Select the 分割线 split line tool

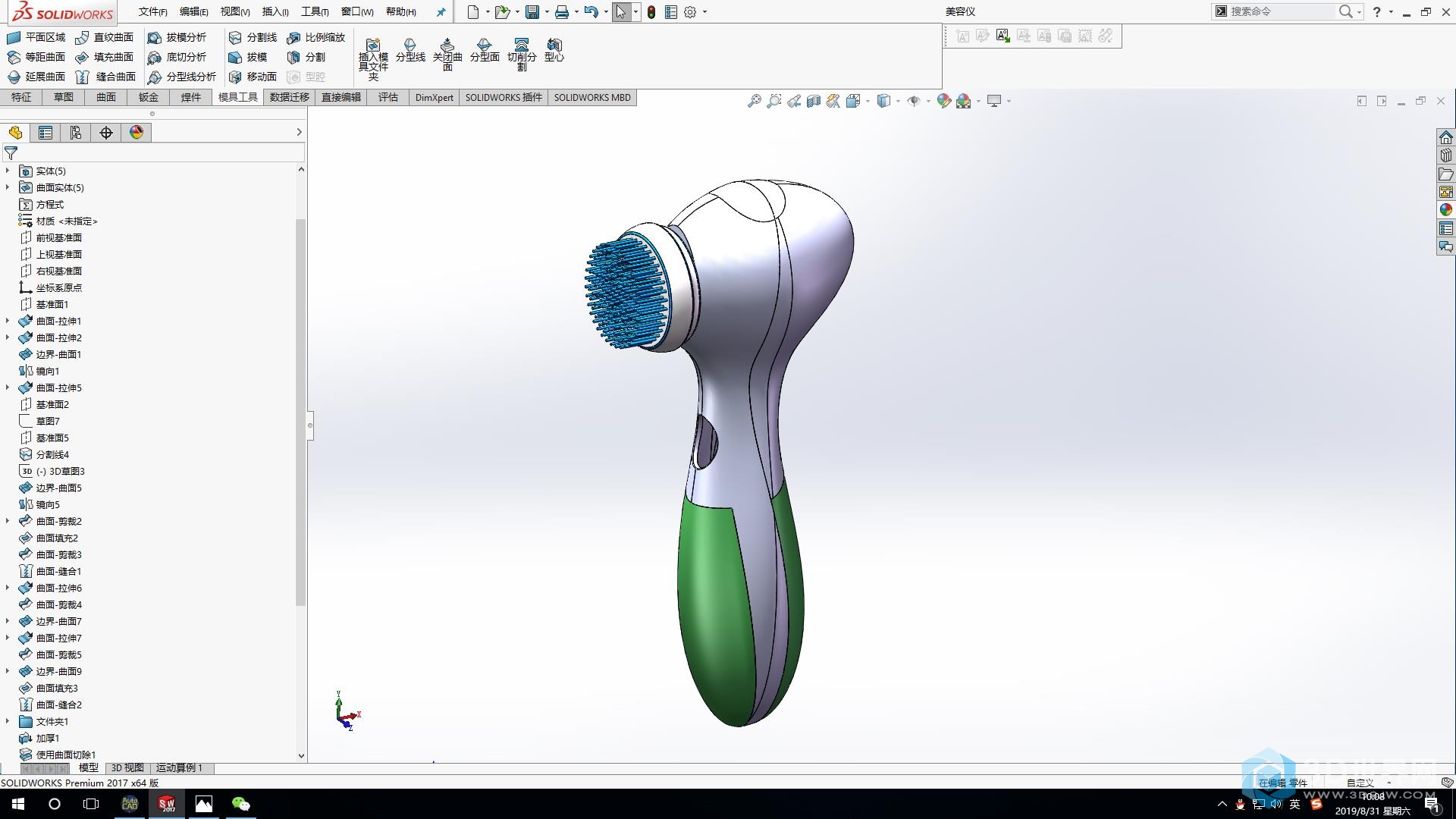click(253, 37)
